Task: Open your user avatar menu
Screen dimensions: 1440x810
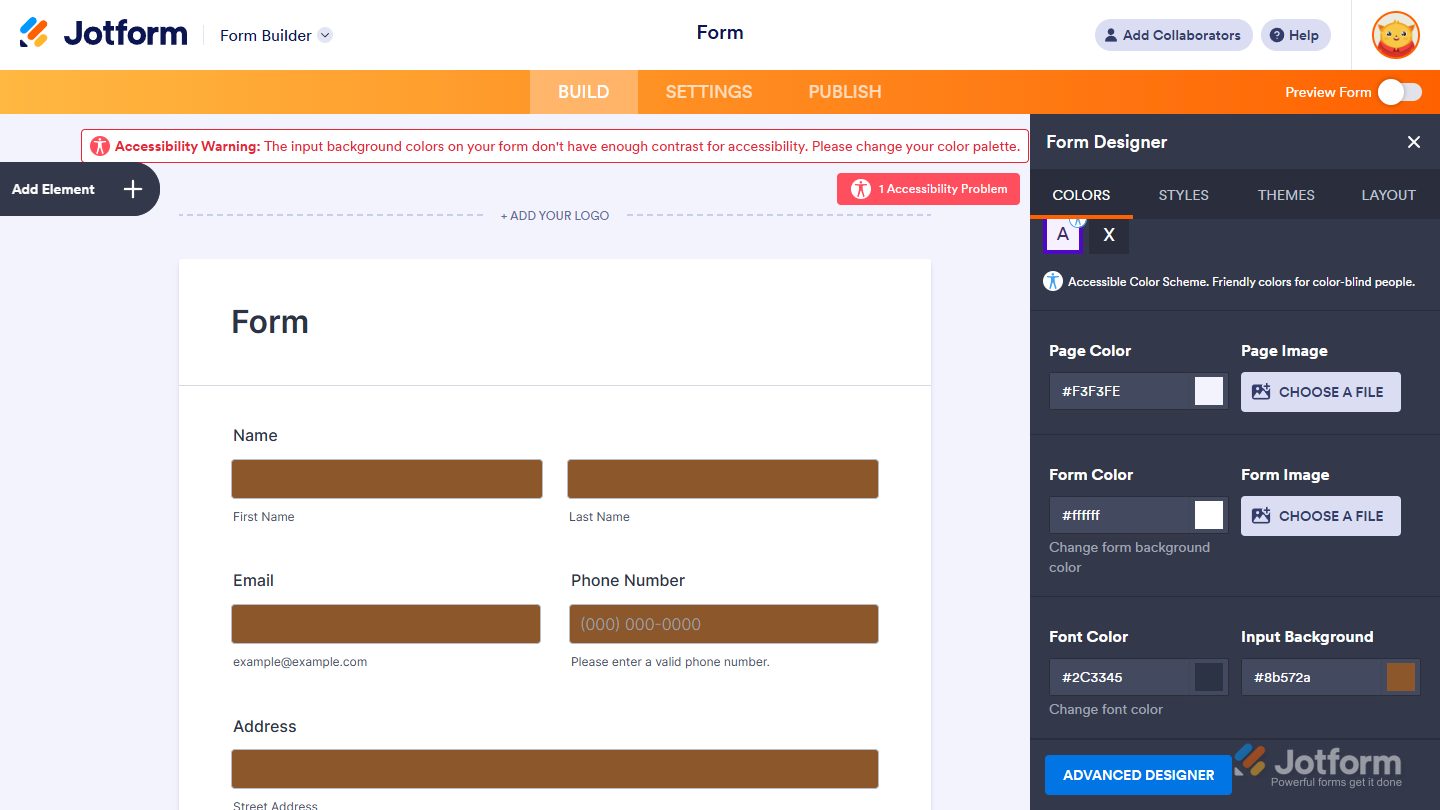Action: [x=1395, y=35]
